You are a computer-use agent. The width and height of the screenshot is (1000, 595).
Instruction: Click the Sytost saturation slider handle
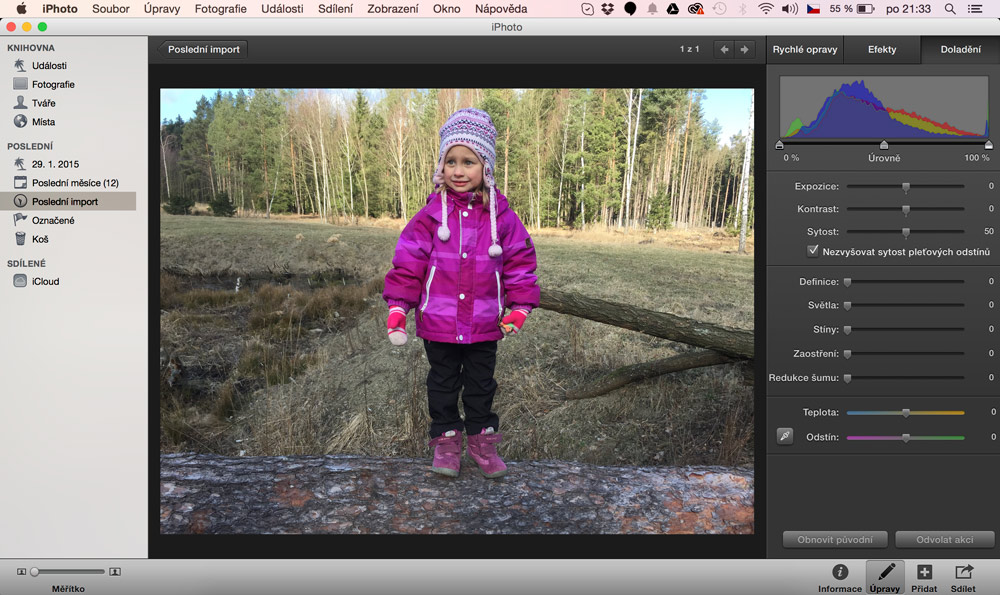coord(906,231)
